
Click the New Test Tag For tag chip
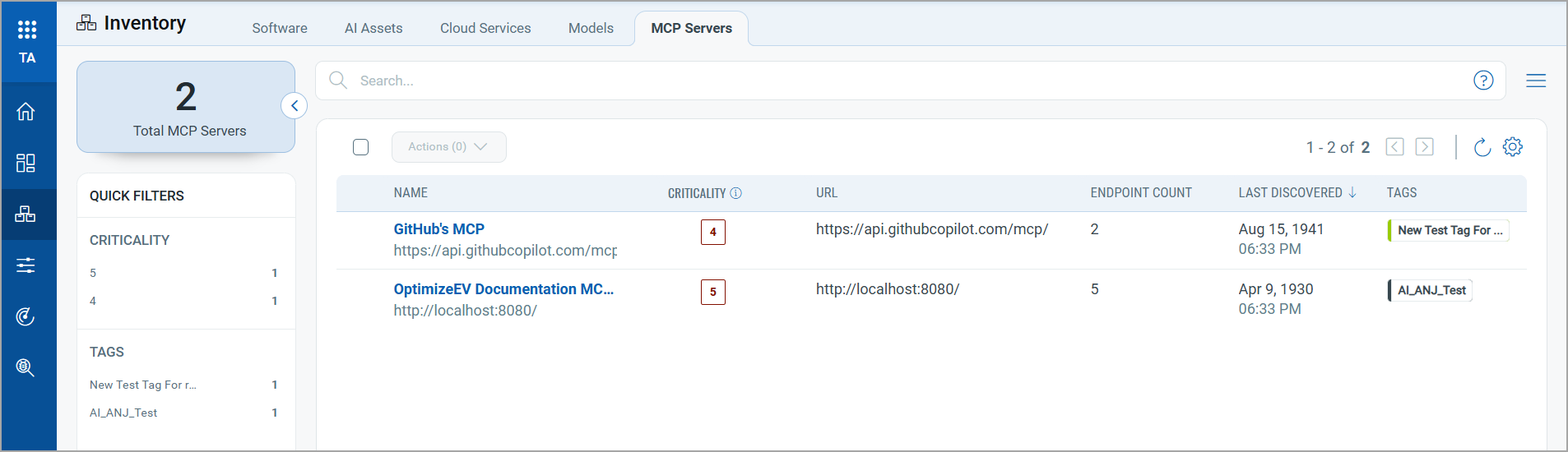coord(1449,230)
